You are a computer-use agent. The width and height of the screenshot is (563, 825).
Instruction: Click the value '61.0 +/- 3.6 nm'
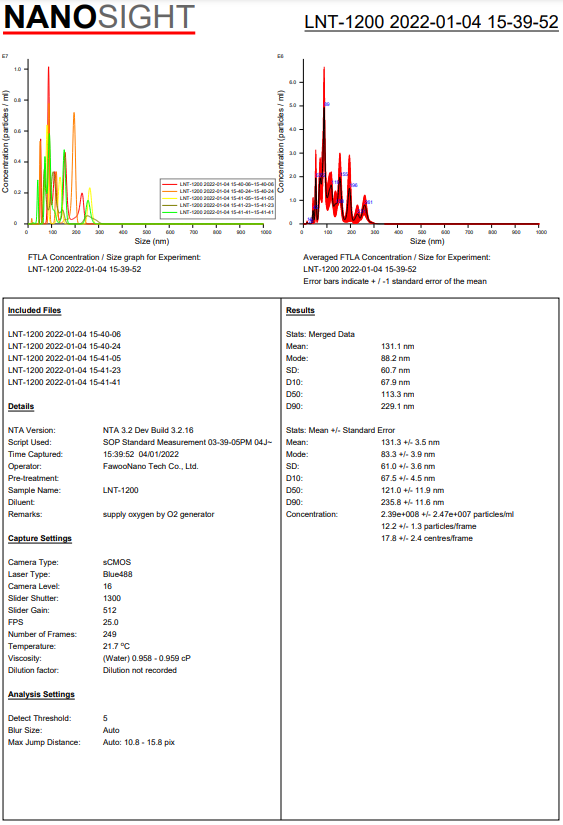tap(408, 466)
